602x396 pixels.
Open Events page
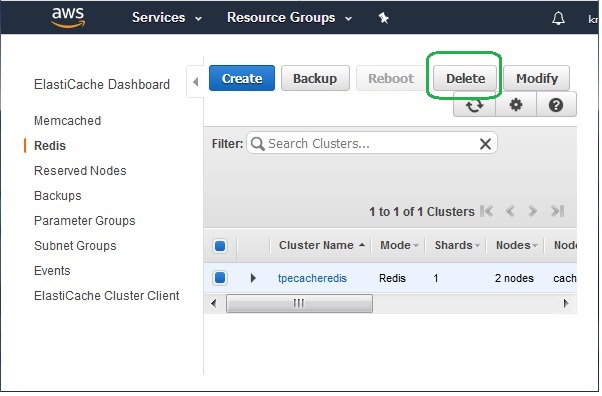click(52, 271)
